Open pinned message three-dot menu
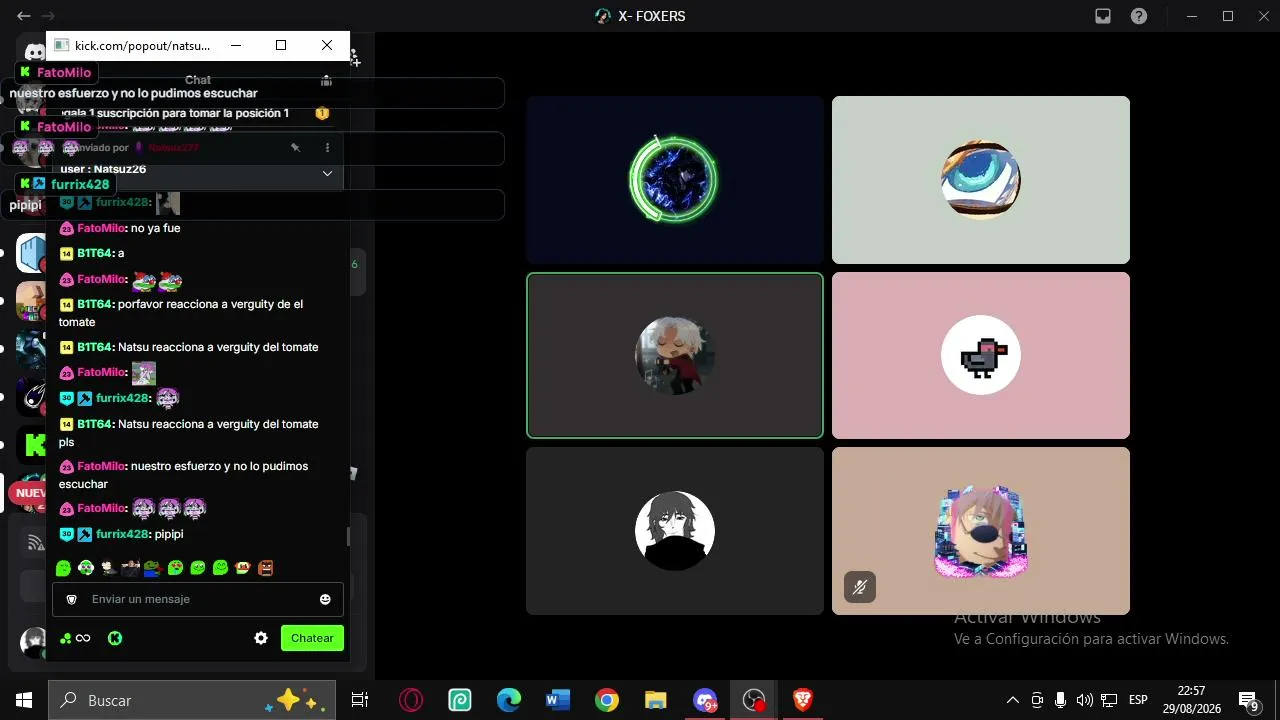The image size is (1280, 720). point(327,147)
